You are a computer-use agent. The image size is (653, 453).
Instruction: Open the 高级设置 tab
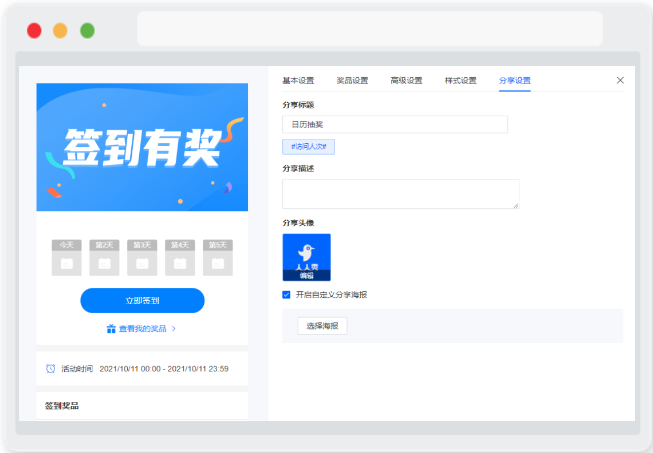coord(406,80)
